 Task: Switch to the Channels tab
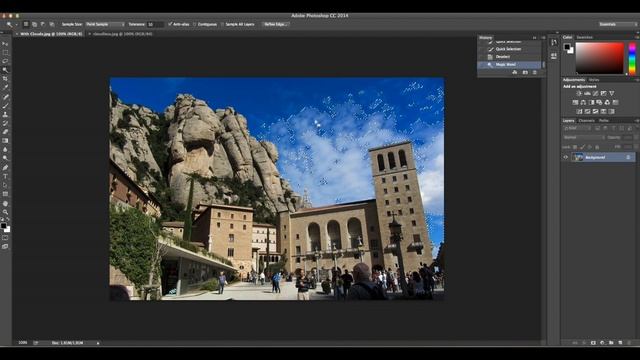[586, 120]
